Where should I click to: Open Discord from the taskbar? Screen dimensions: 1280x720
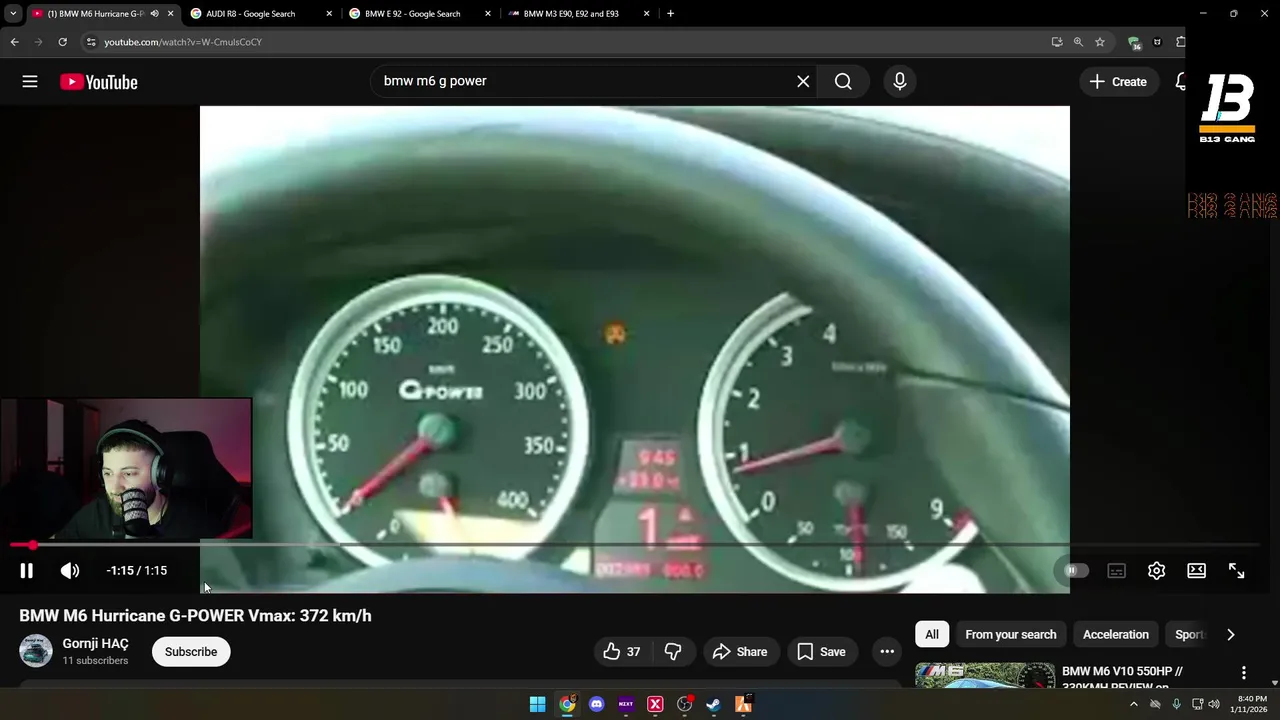coord(597,704)
